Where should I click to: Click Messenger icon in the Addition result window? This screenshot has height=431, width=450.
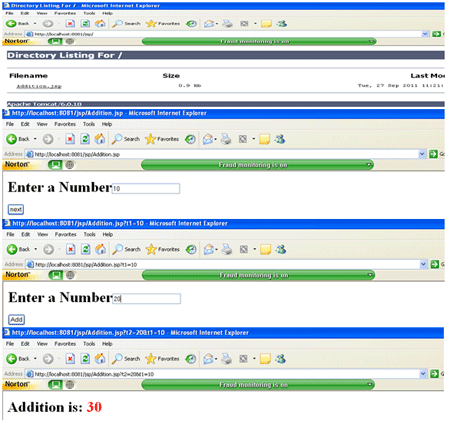pos(281,359)
